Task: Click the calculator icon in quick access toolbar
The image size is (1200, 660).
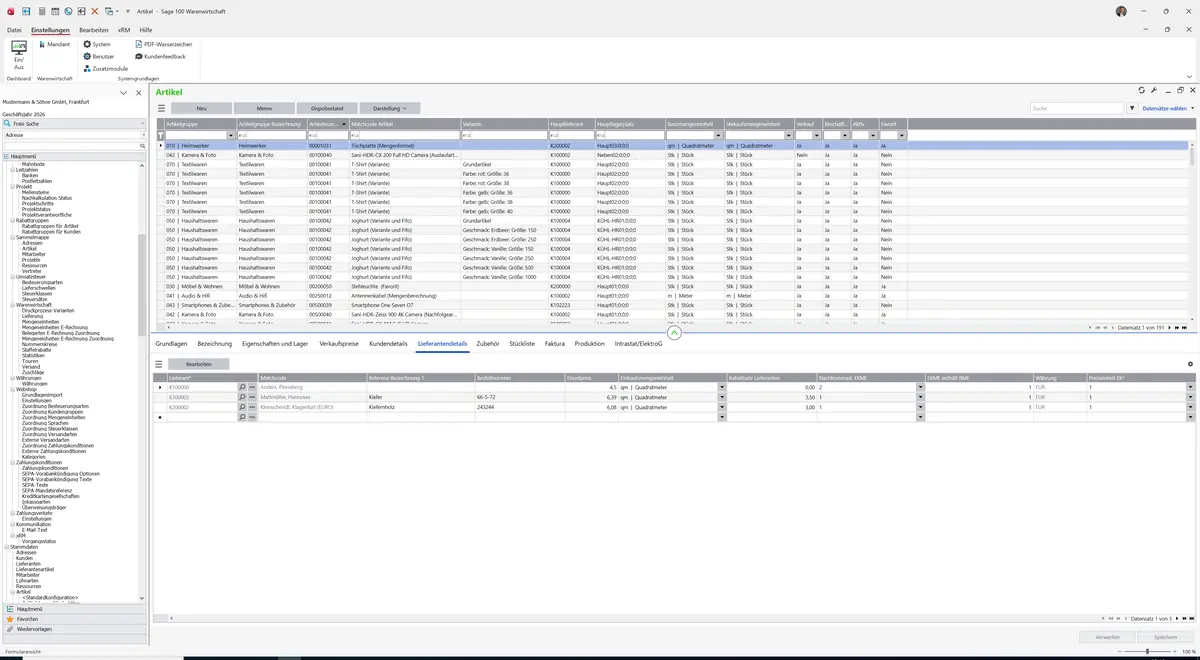Action: (42, 11)
